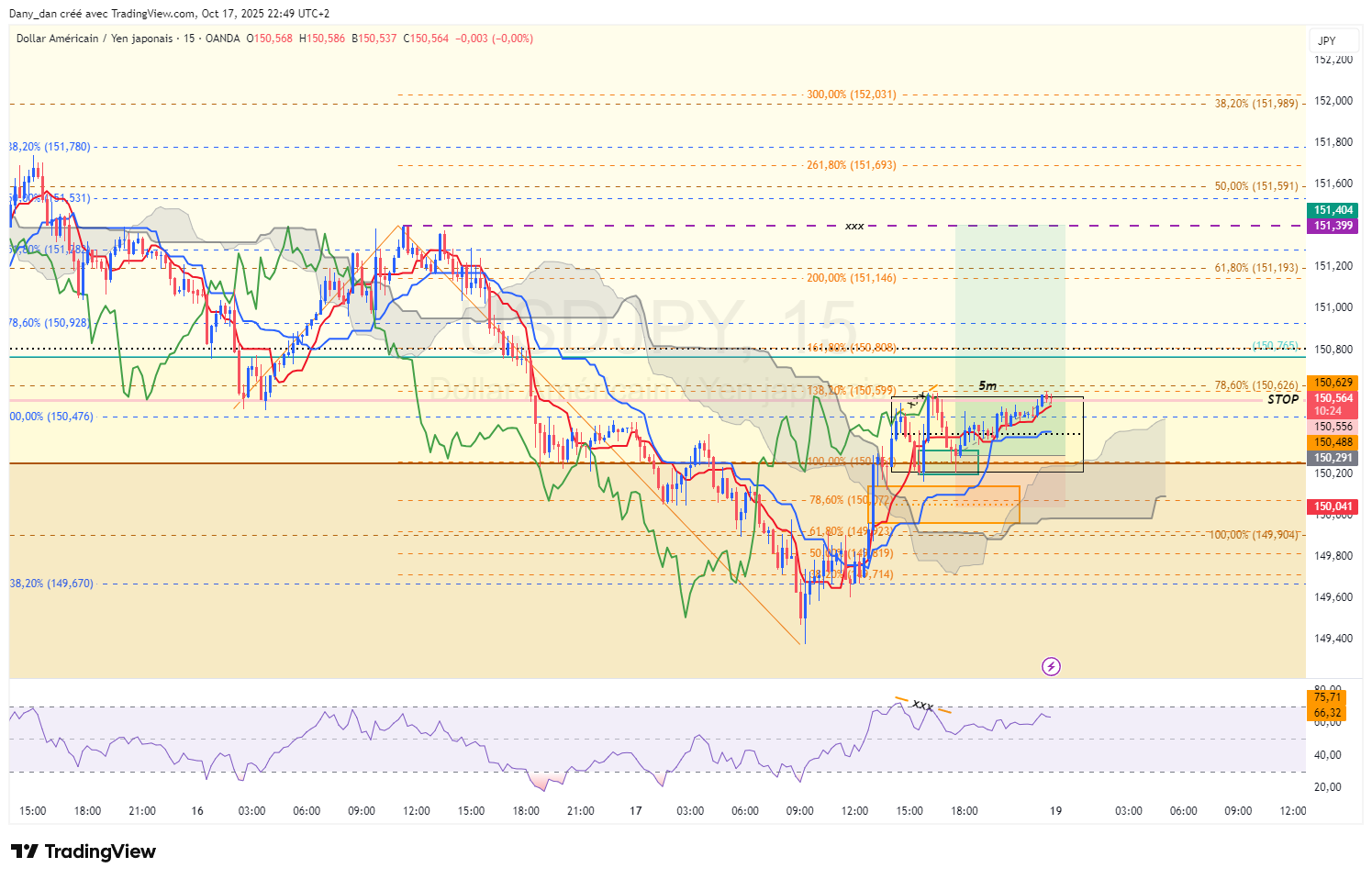Click the date label 16 on the time axis

coord(197,811)
